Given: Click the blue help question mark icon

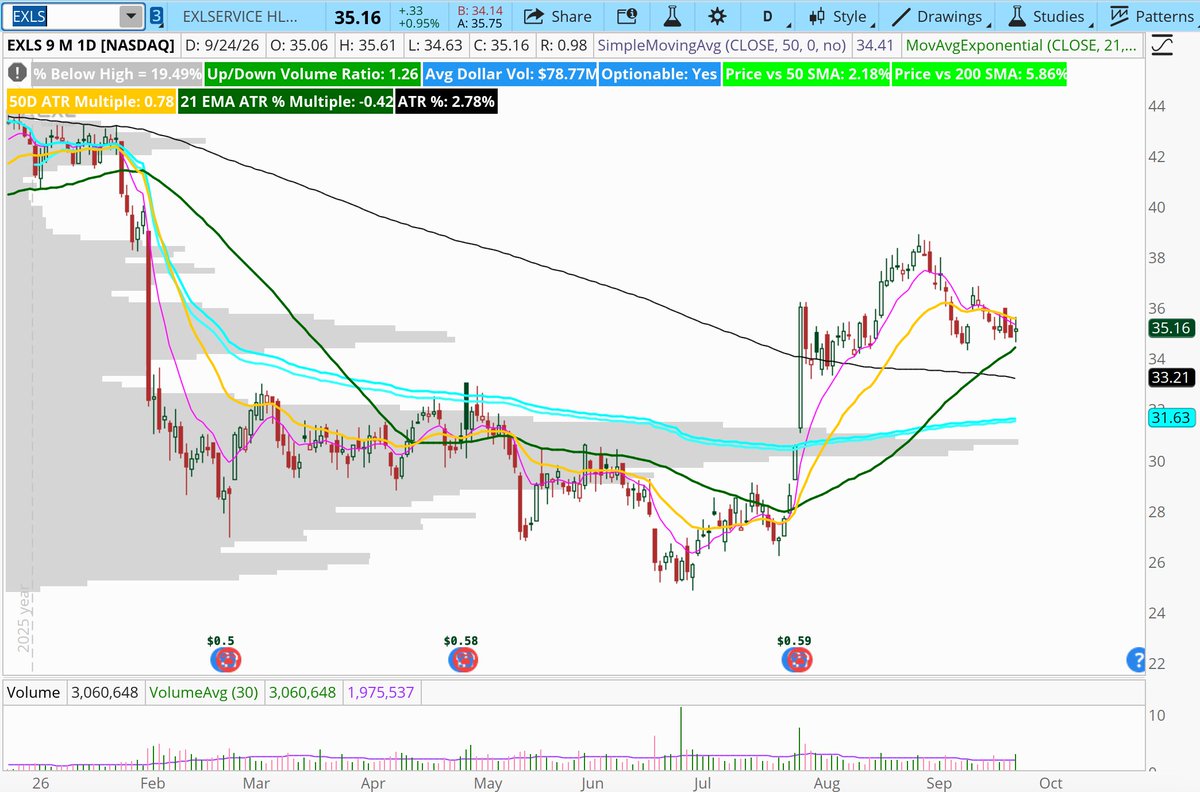Looking at the screenshot, I should (x=1135, y=659).
